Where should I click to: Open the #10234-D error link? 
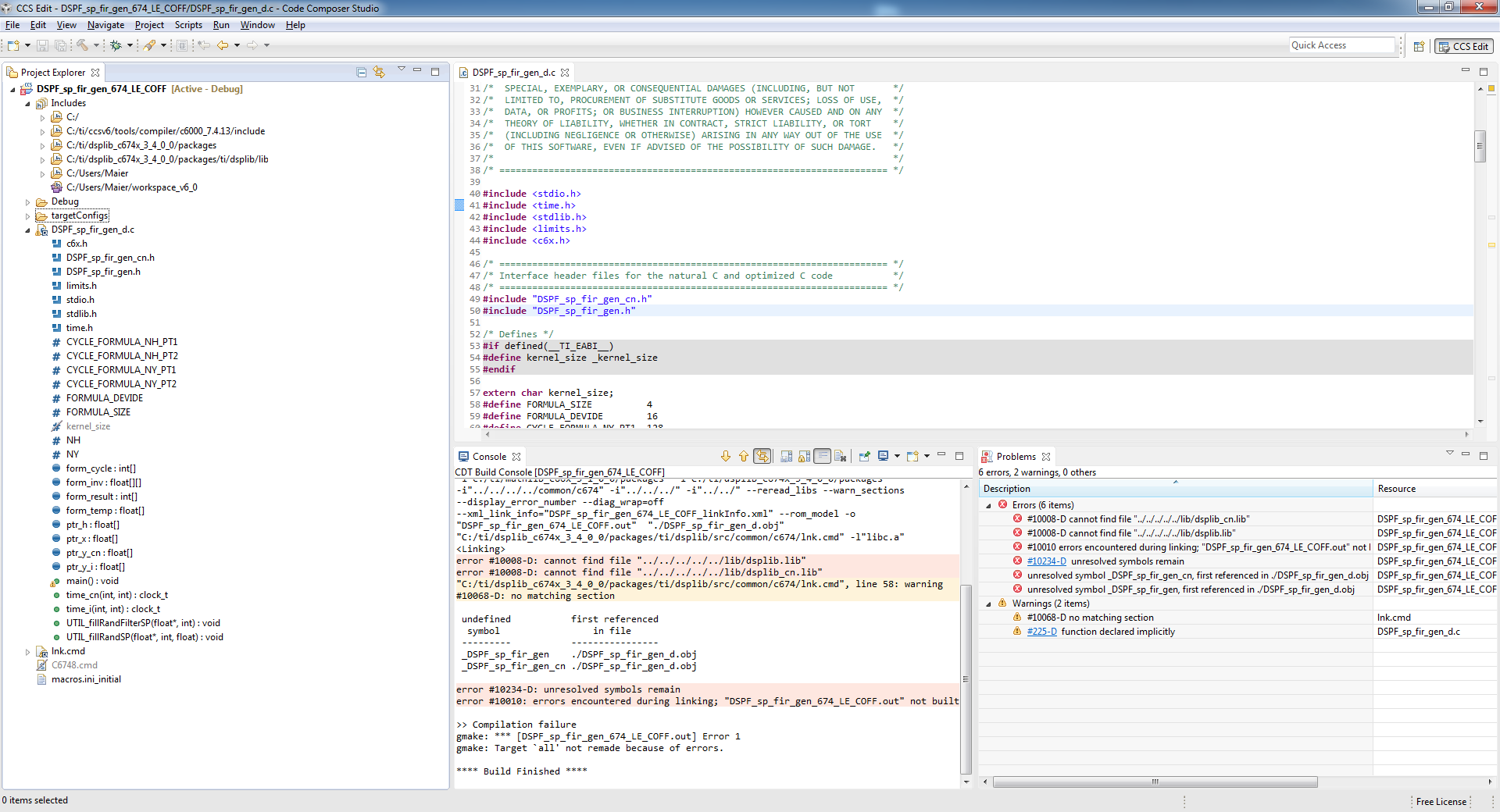pos(1046,561)
